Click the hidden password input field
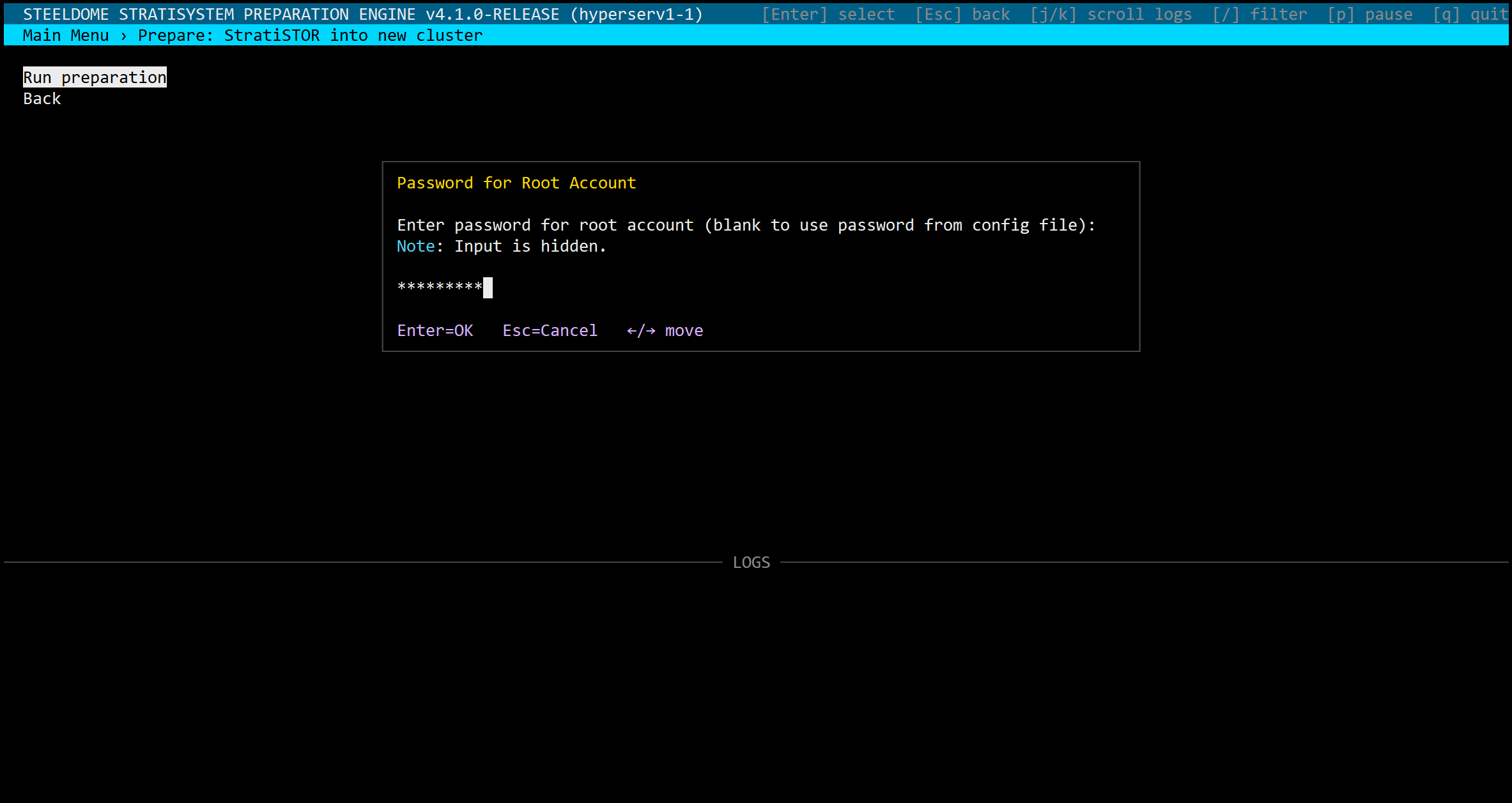Viewport: 1512px width, 803px height. click(440, 287)
